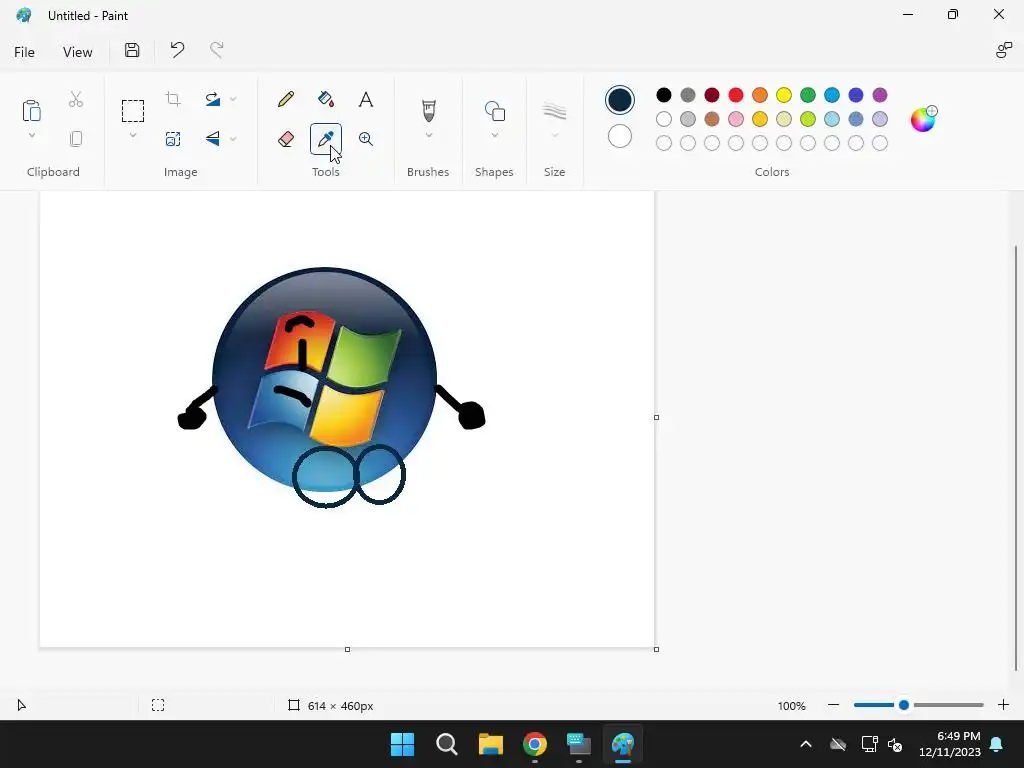Screen dimensions: 1024x768
Task: Click the Redo arrow
Action: (217, 50)
